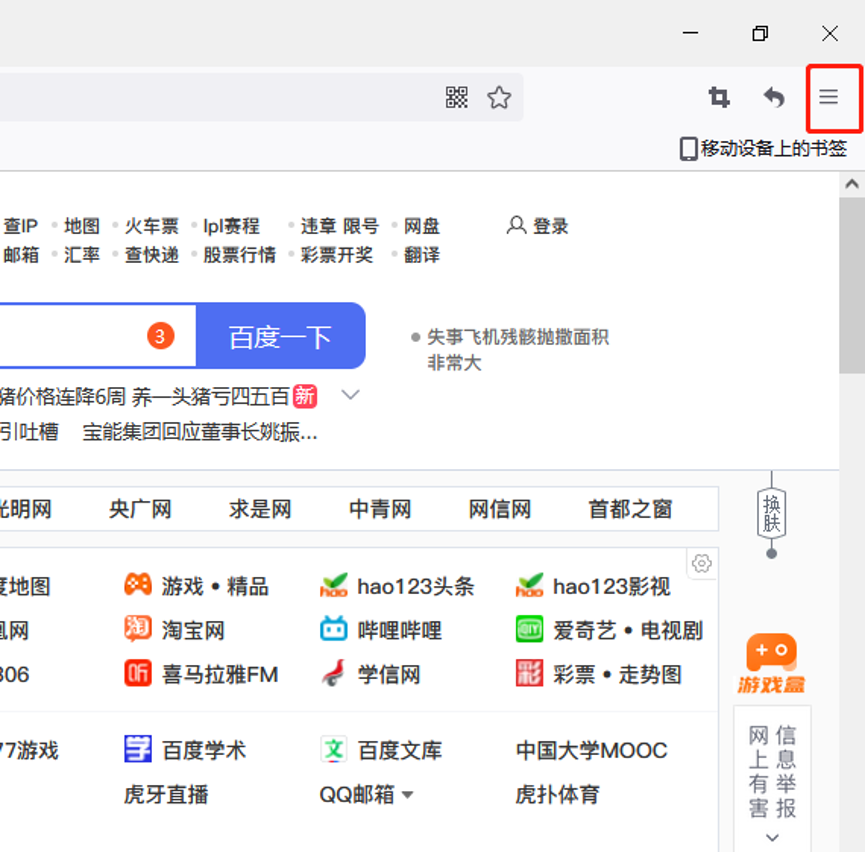This screenshot has height=852, width=866.
Task: Select the 首都之窗 tab
Action: pos(630,510)
